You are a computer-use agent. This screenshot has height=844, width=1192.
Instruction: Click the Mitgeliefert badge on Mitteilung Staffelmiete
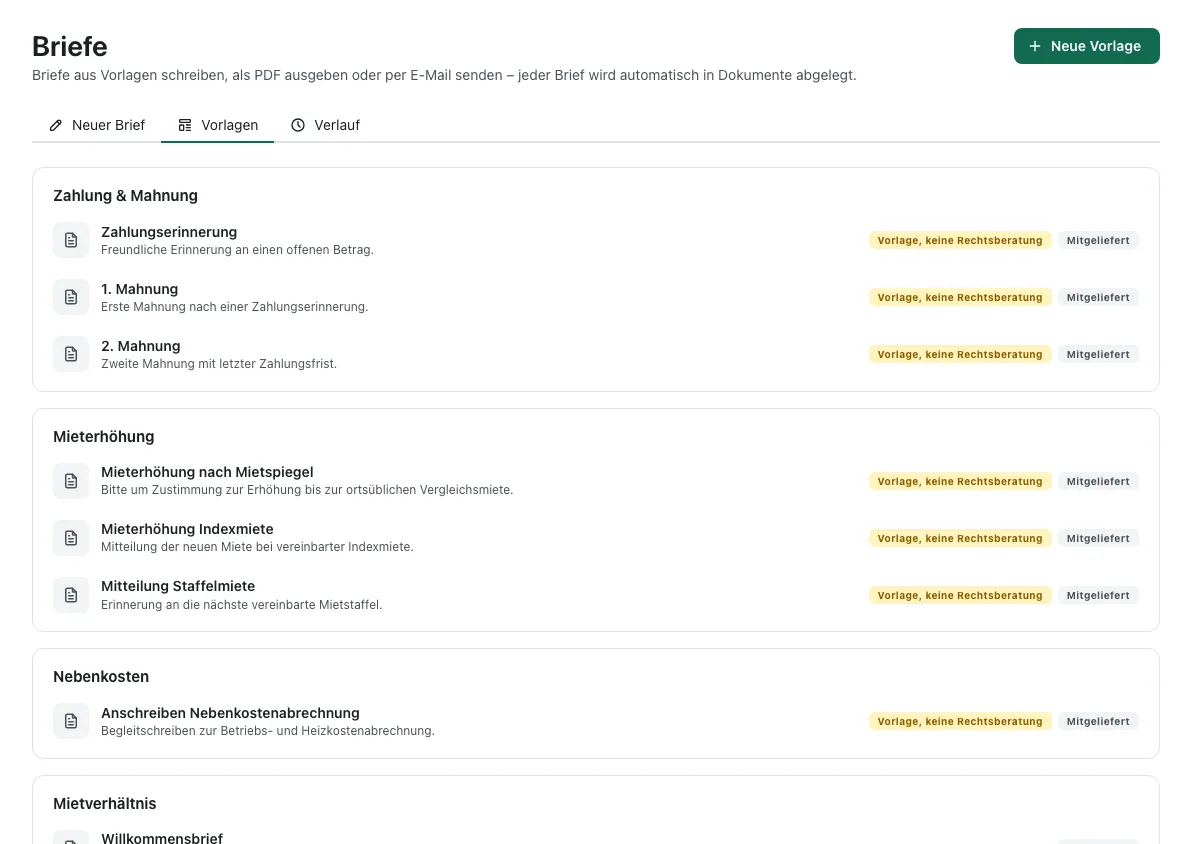(1098, 595)
